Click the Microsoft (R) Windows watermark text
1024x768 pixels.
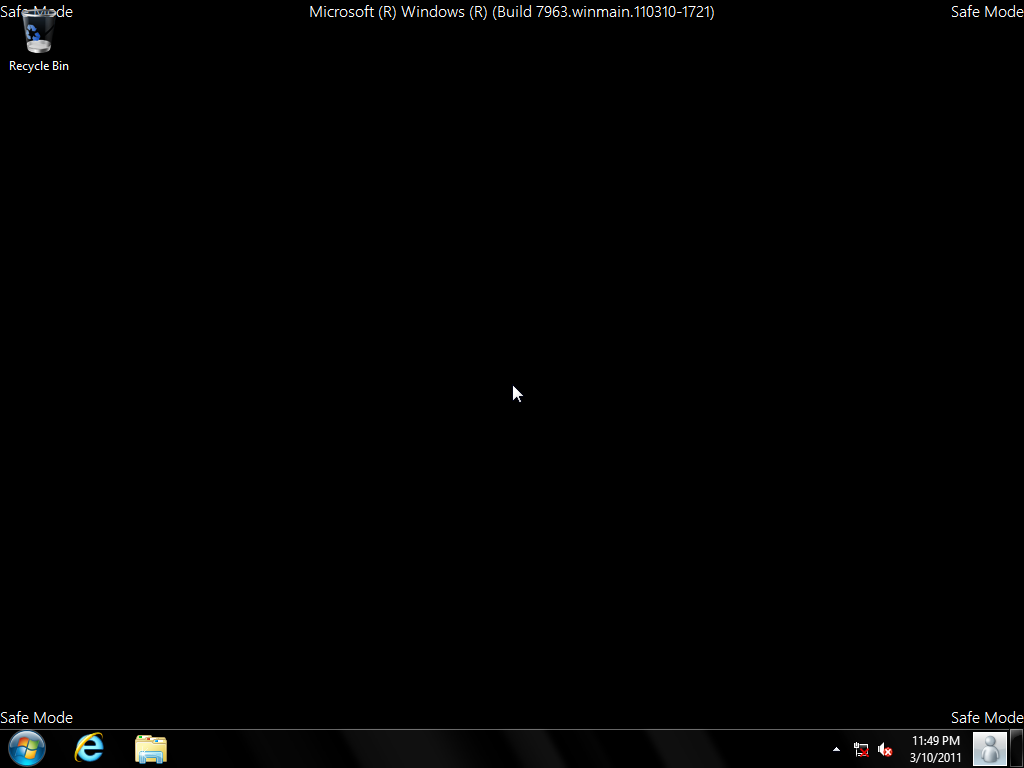(x=398, y=12)
